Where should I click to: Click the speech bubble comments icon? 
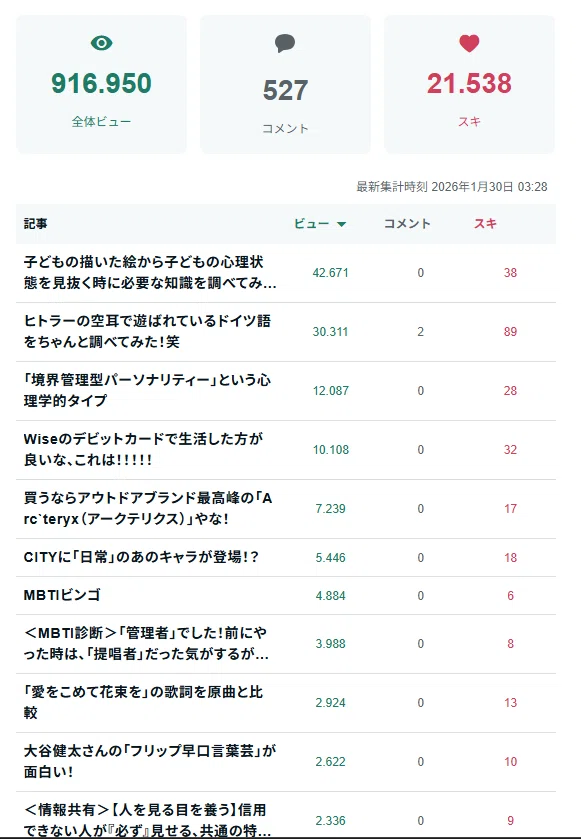pyautogui.click(x=285, y=43)
